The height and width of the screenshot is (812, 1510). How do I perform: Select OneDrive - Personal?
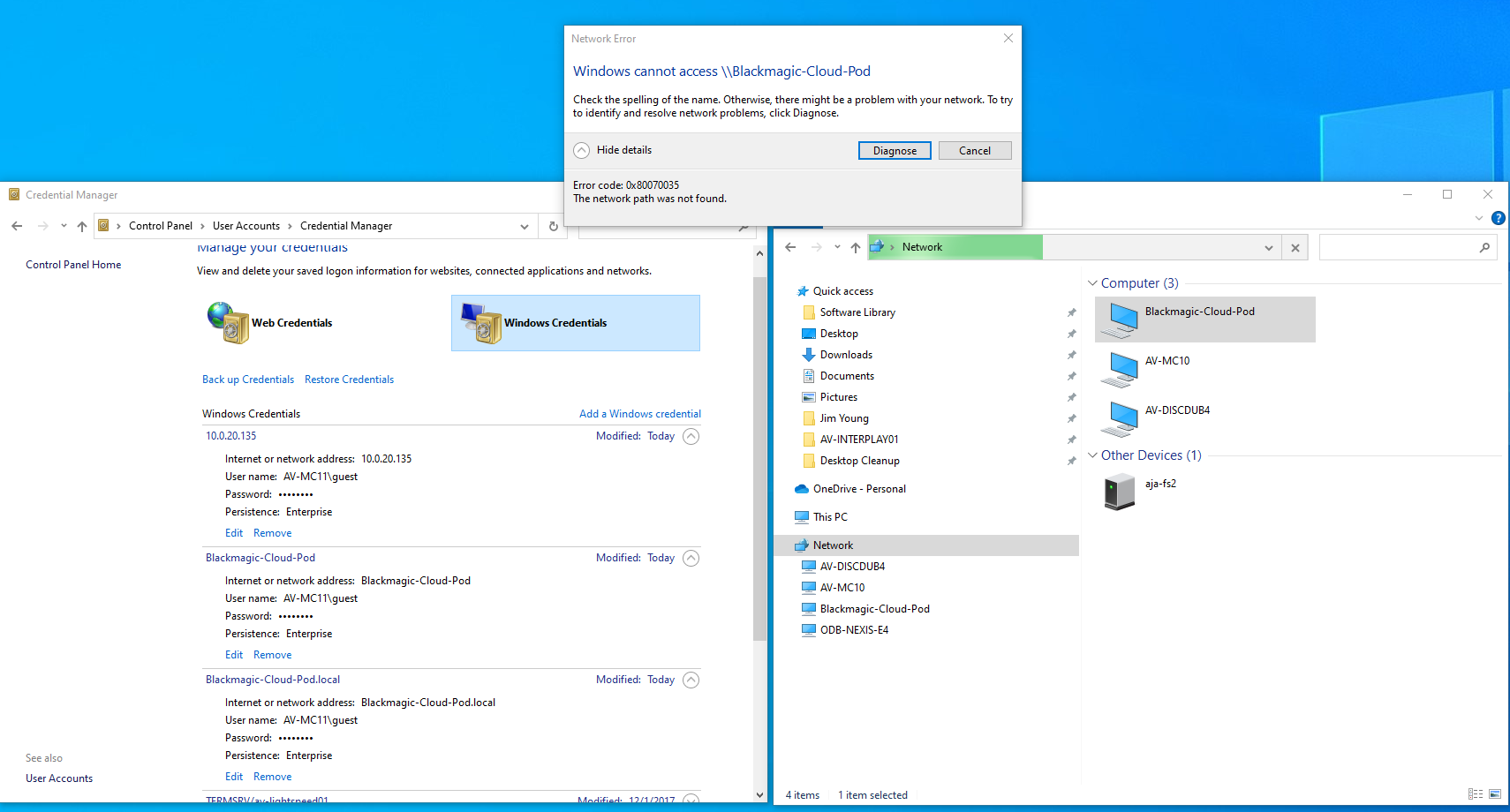(x=859, y=489)
